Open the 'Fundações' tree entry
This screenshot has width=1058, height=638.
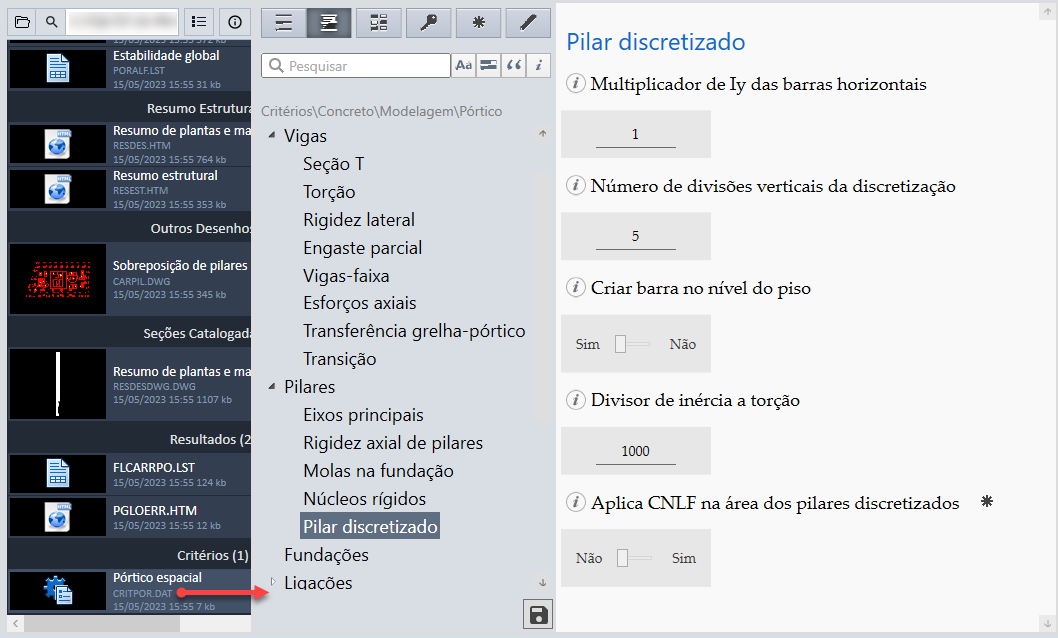point(326,555)
